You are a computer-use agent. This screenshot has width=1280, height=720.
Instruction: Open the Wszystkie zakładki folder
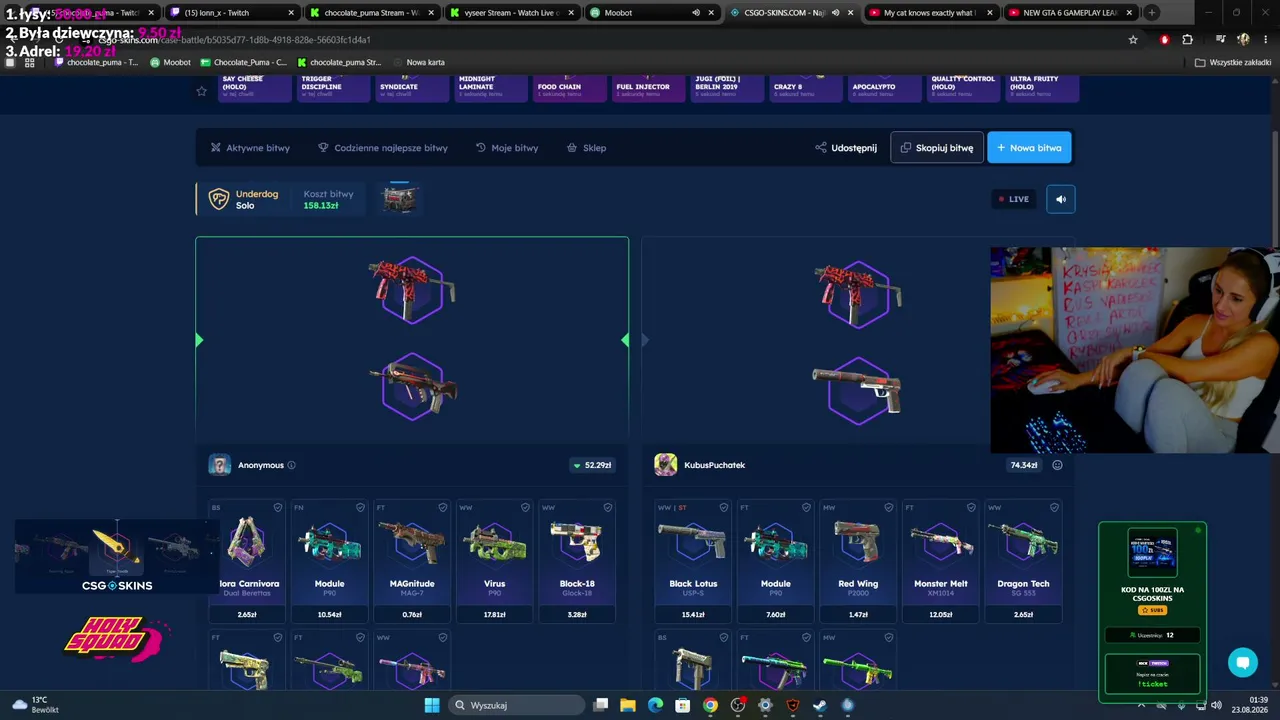coord(1233,62)
